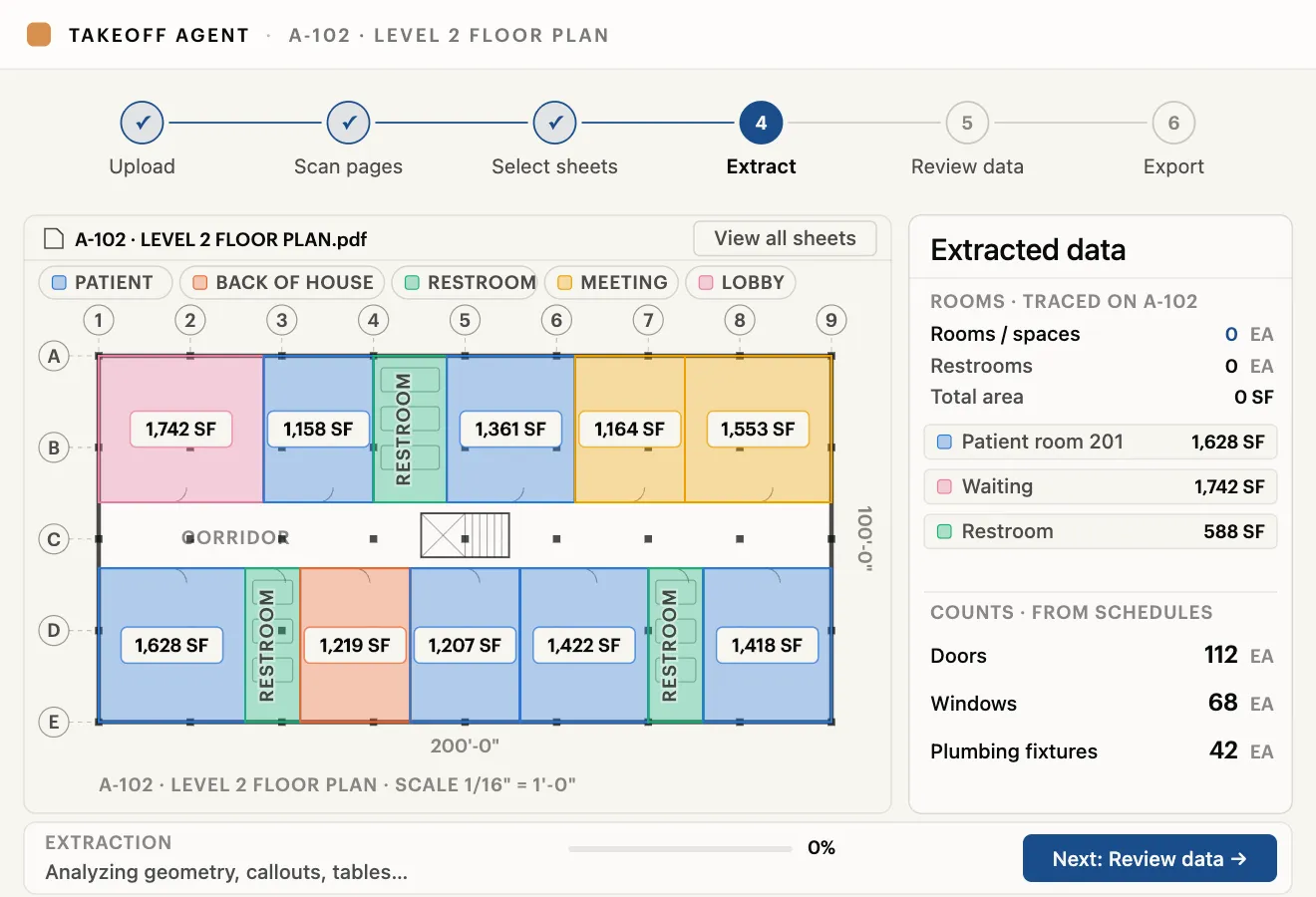Click grid bubble 9
The width and height of the screenshot is (1316, 897).
[831, 320]
